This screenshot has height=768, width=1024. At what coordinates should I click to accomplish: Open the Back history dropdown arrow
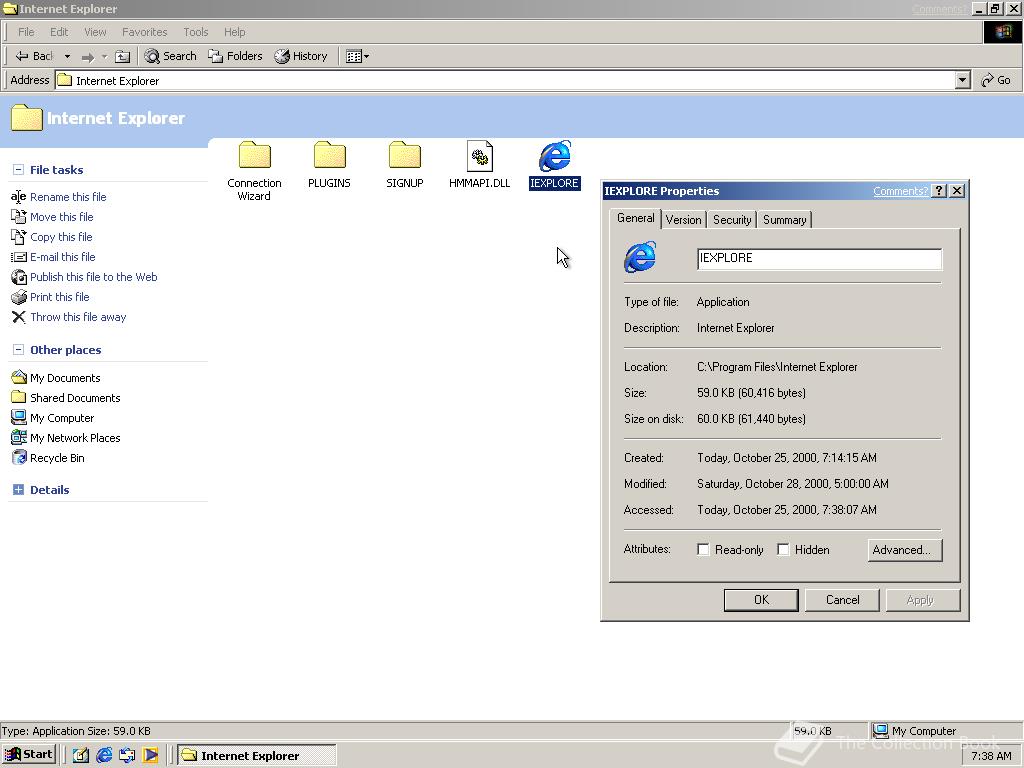tap(67, 57)
